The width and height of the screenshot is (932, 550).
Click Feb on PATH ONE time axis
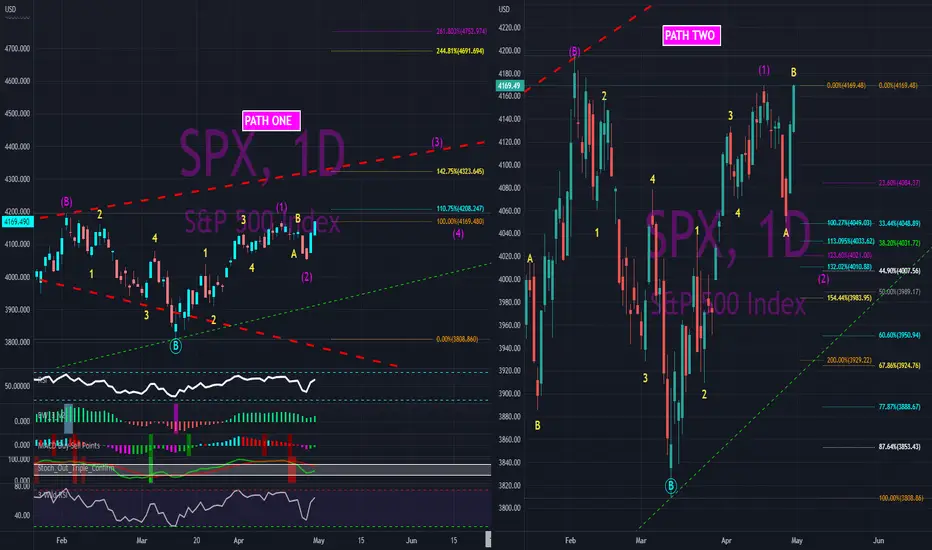coord(61,540)
